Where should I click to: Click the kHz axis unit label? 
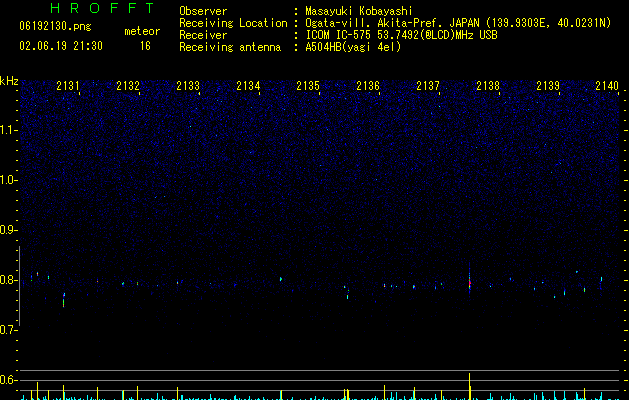pos(9,81)
